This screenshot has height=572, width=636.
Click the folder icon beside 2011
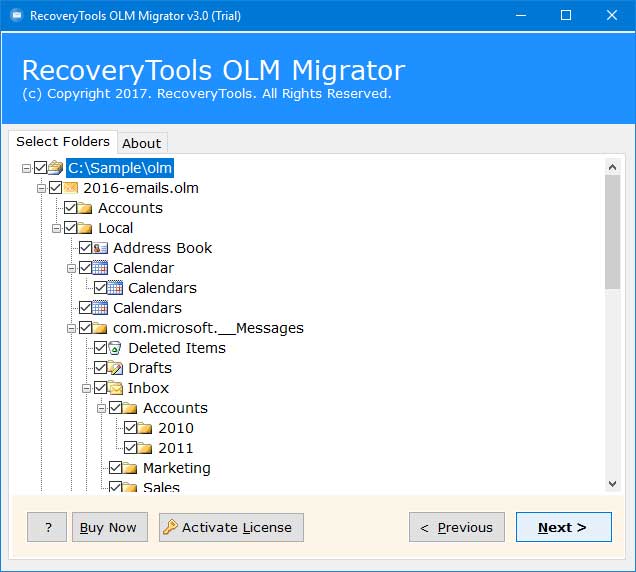click(145, 448)
